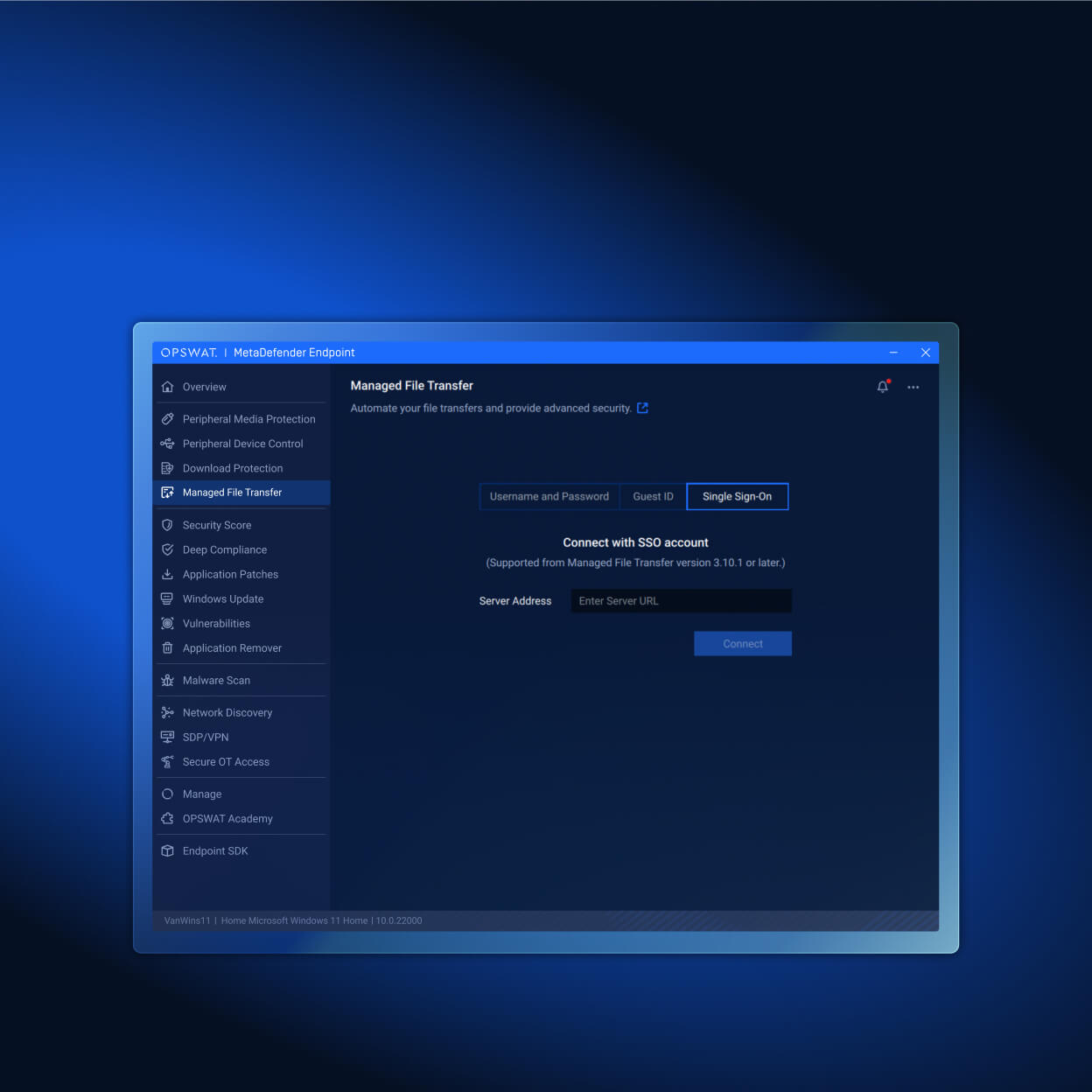Click the notification bell icon
Viewport: 1092px width, 1092px height.
882,387
